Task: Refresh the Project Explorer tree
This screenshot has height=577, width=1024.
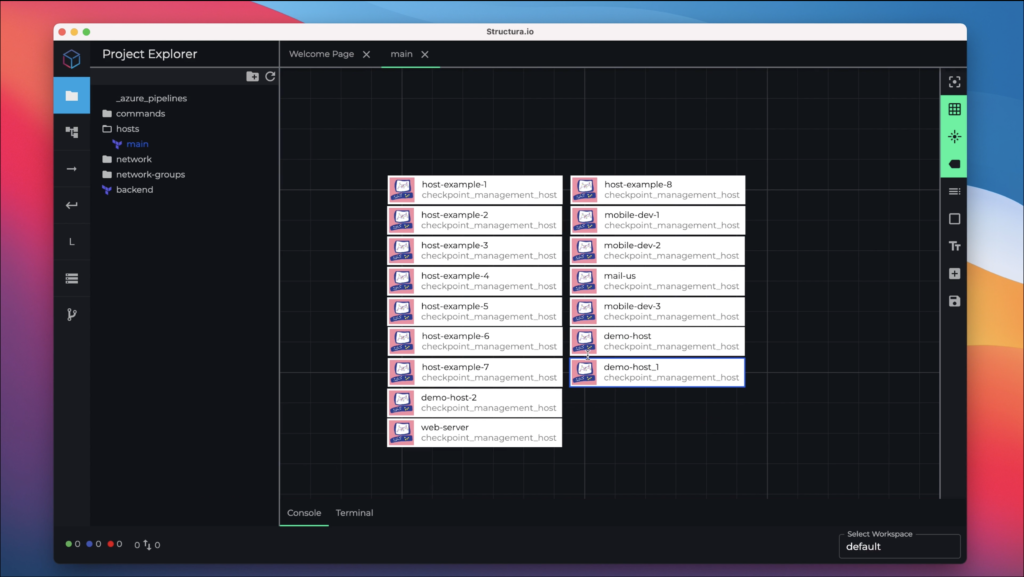Action: [270, 76]
